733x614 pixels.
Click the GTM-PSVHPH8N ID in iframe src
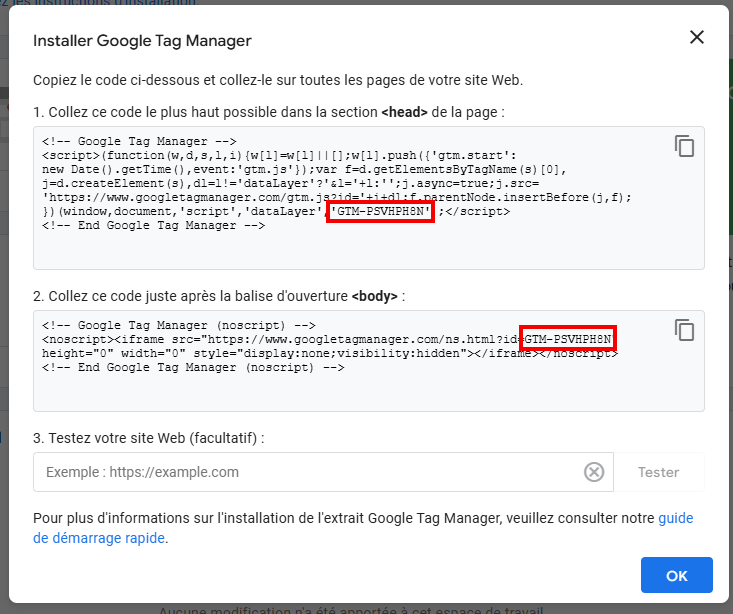point(567,340)
